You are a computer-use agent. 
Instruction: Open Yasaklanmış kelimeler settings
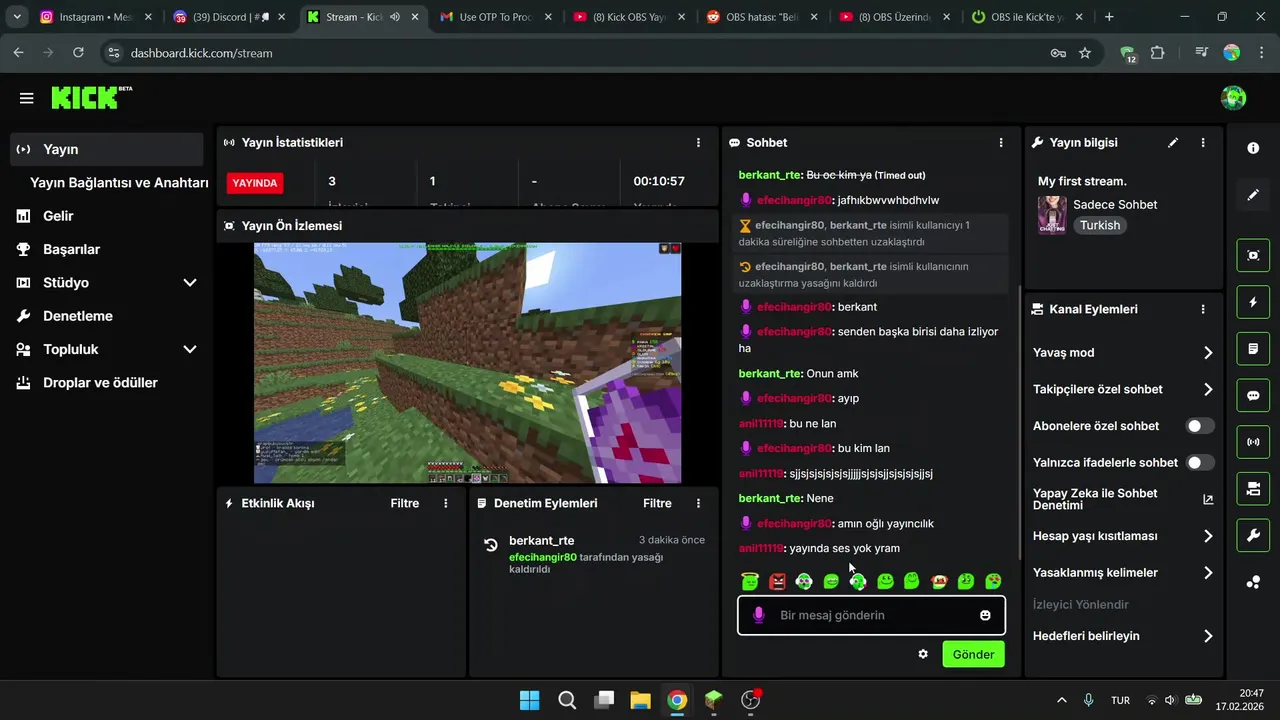point(1123,573)
